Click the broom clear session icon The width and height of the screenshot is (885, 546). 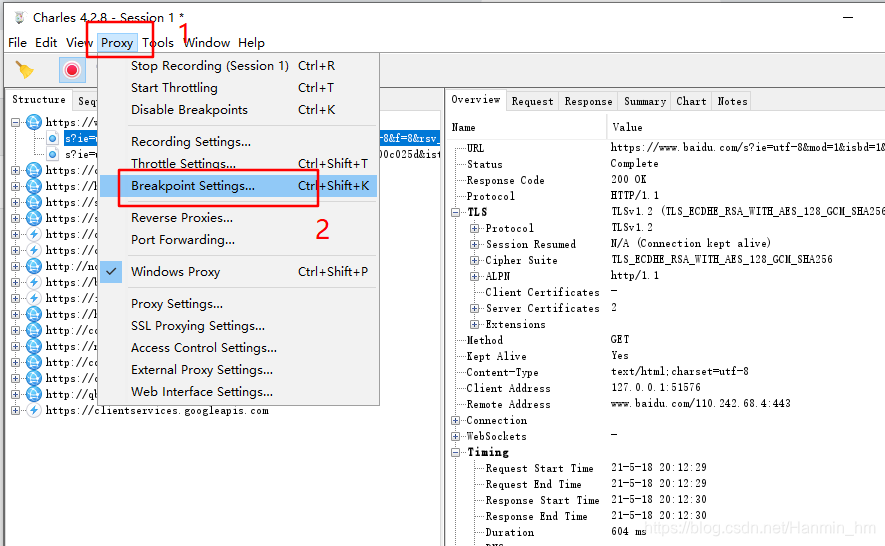pos(24,69)
